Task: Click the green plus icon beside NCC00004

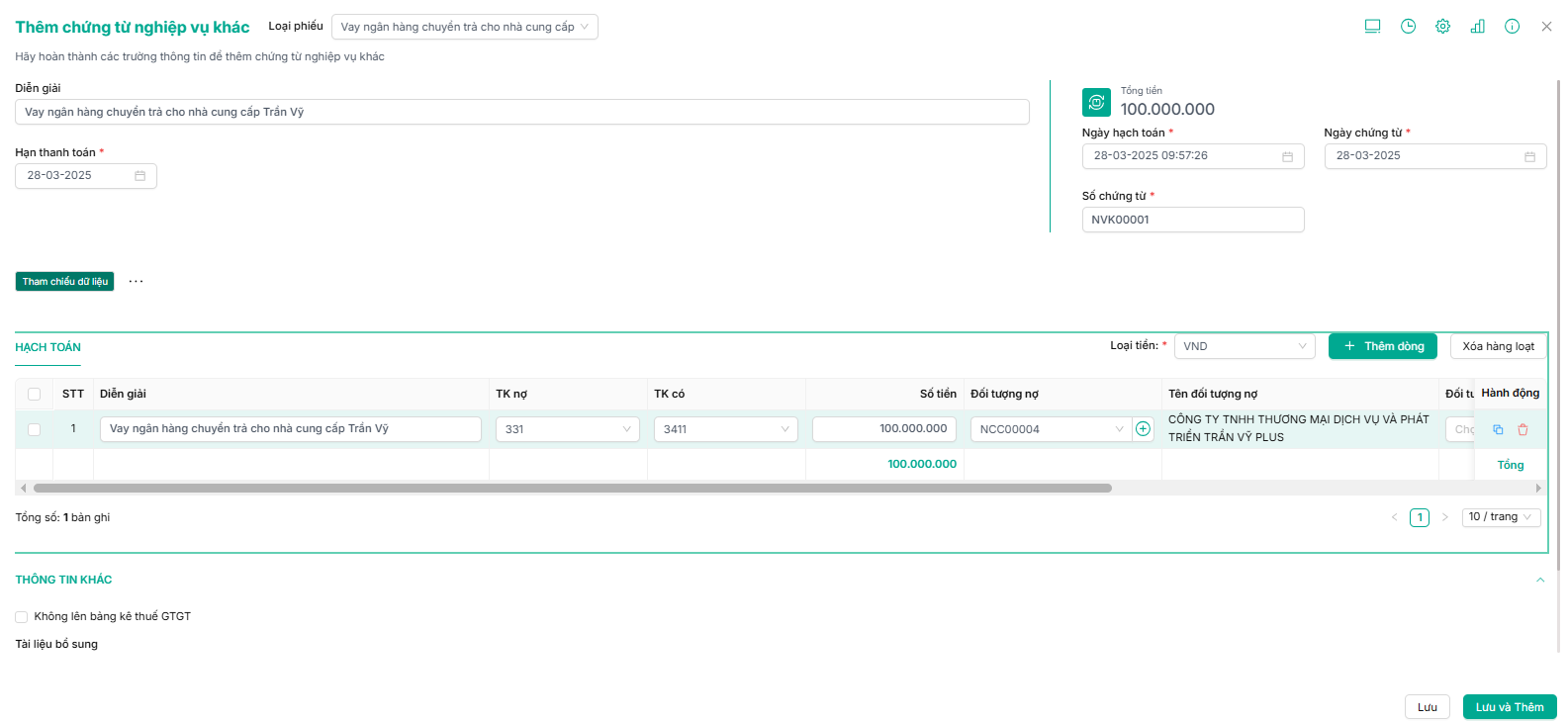Action: 1143,429
